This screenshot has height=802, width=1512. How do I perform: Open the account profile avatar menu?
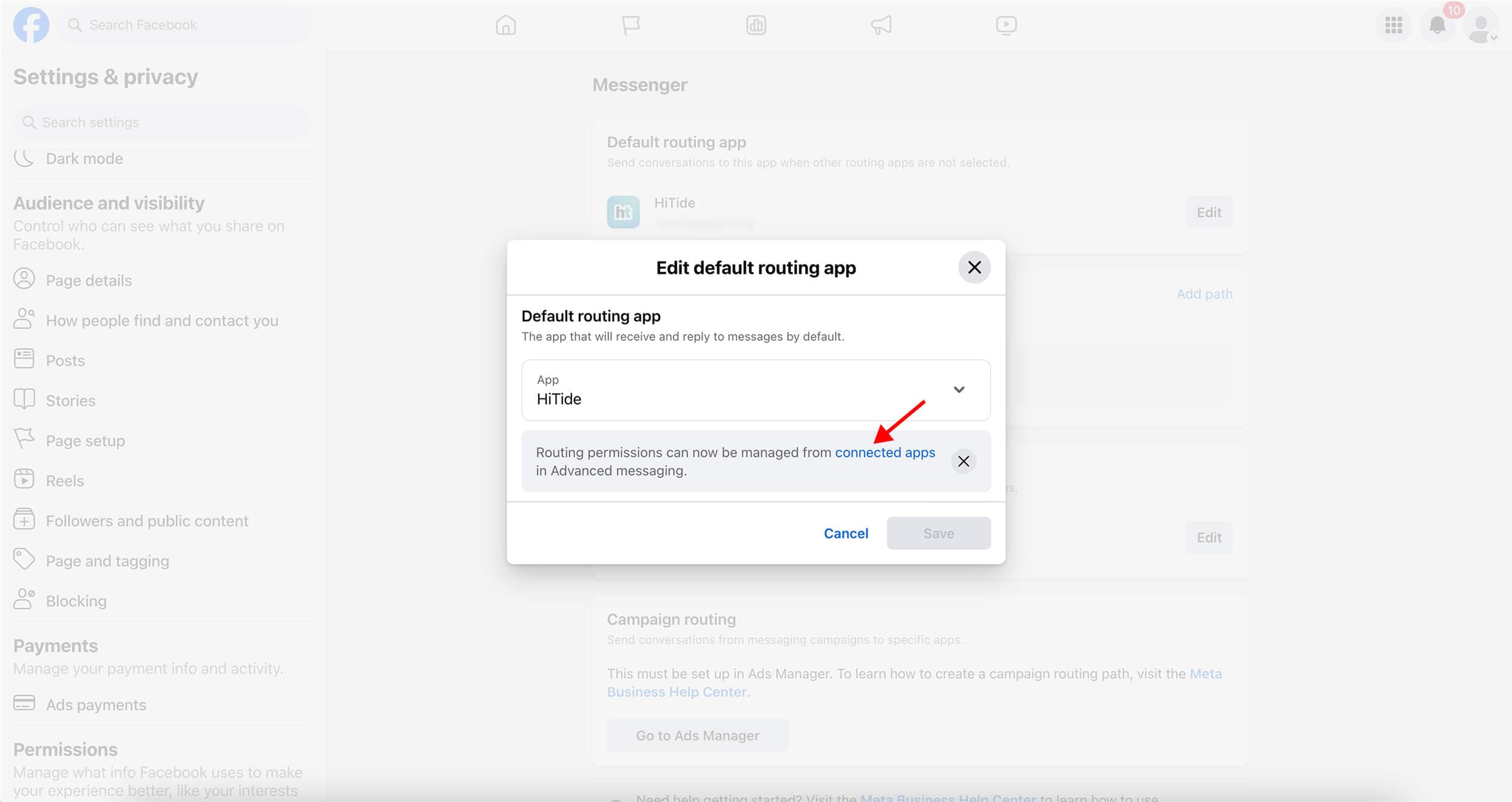tap(1480, 26)
